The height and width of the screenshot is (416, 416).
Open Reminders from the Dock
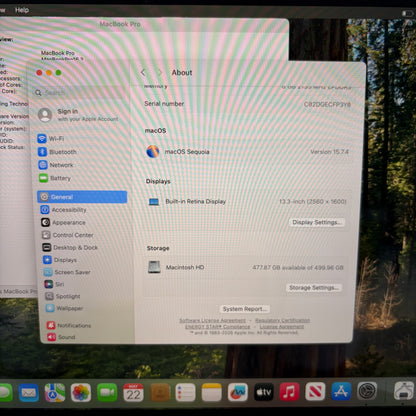click(185, 393)
